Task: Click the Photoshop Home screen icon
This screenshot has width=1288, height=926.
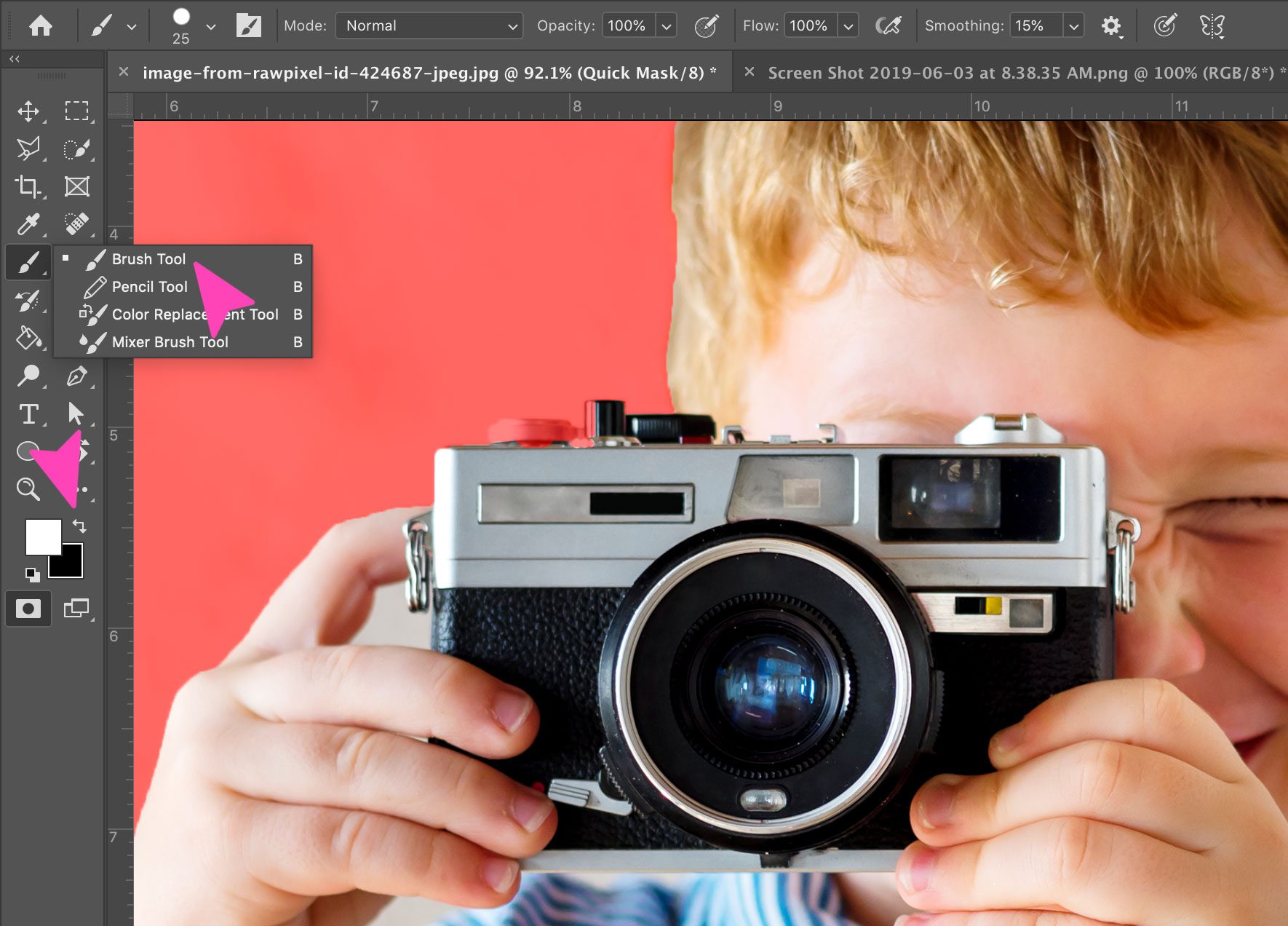Action: click(41, 25)
